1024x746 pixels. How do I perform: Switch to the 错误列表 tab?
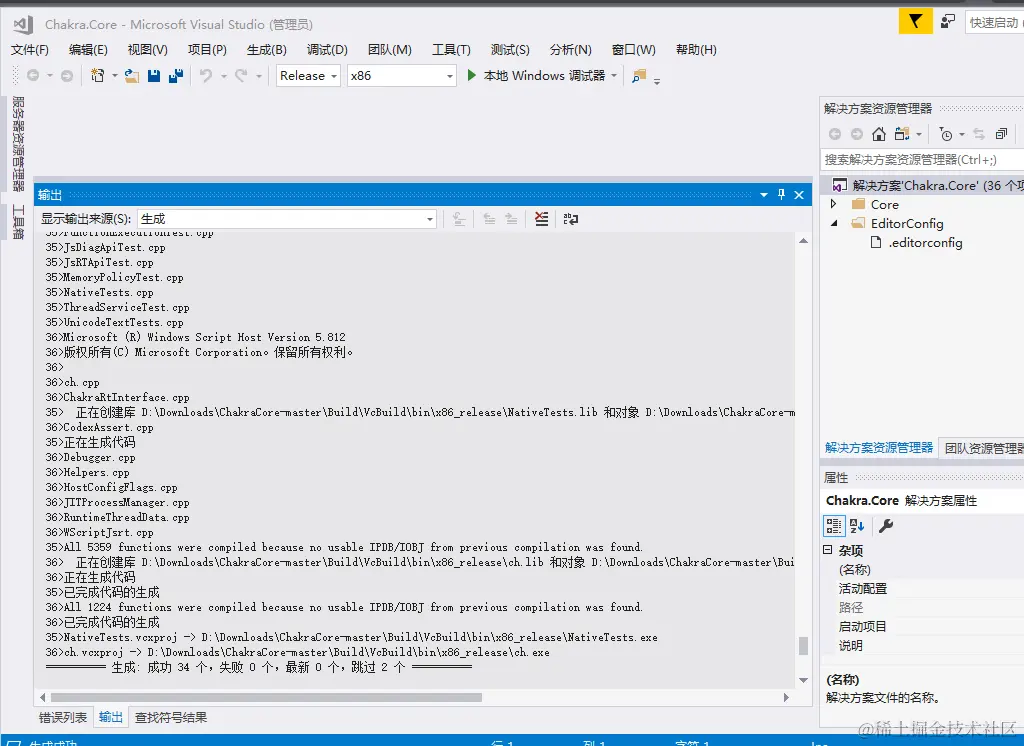(63, 717)
